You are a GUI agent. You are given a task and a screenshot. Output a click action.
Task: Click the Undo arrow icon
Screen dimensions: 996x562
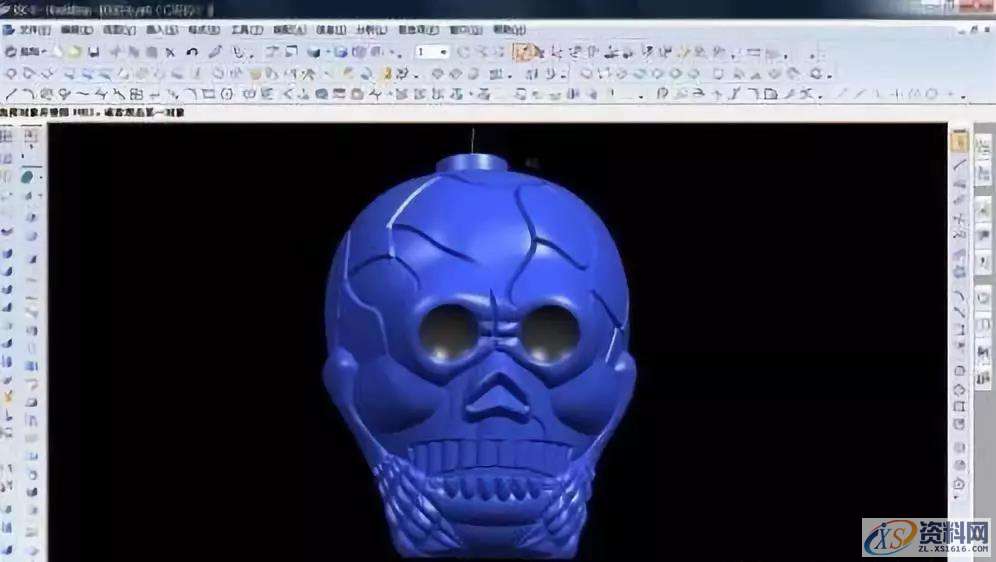[x=191, y=52]
